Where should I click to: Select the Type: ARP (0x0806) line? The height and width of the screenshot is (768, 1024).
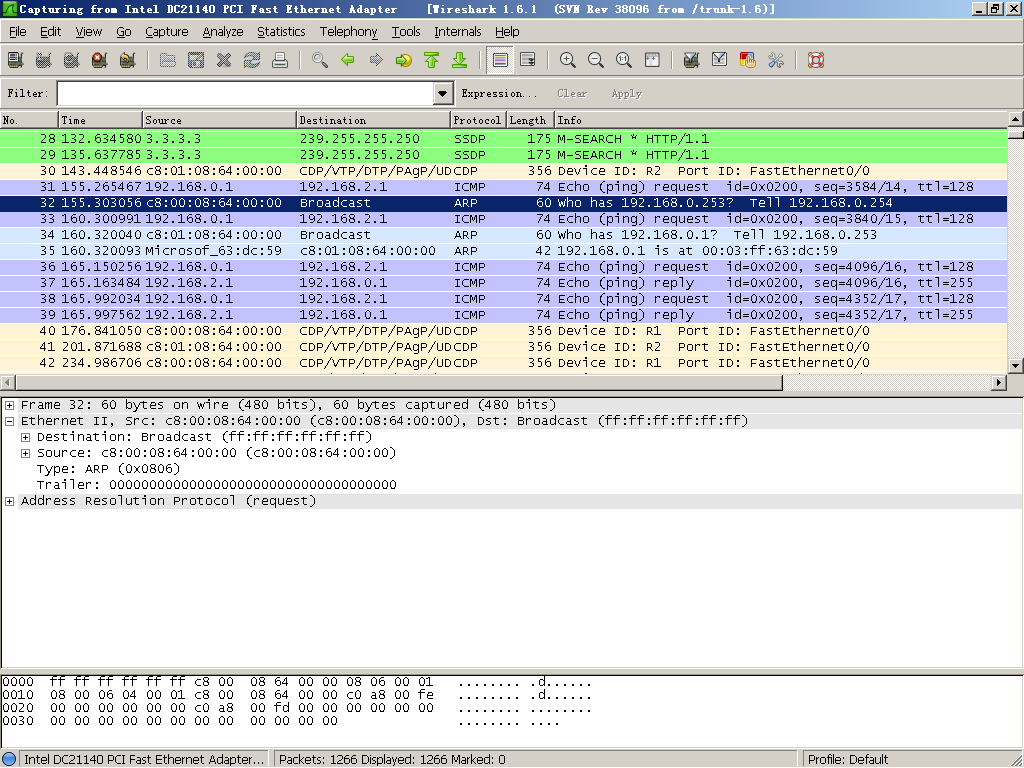coord(108,469)
